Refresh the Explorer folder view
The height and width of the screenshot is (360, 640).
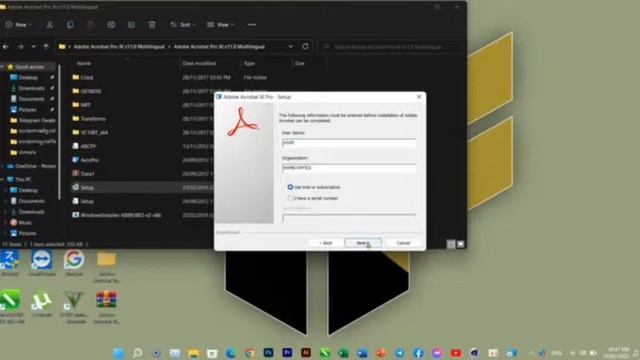[305, 47]
